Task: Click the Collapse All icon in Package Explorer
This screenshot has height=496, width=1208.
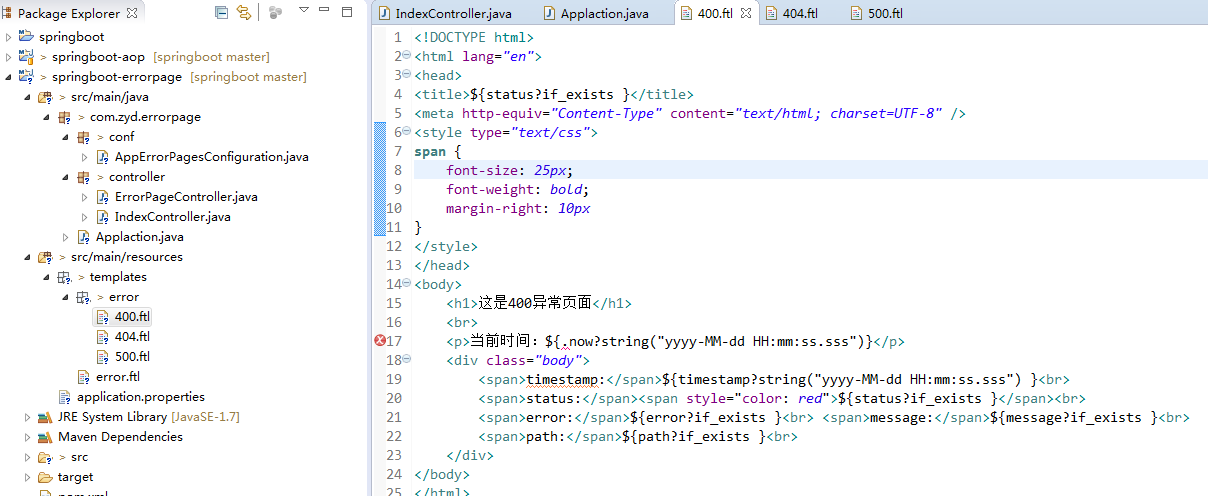Action: [x=222, y=13]
